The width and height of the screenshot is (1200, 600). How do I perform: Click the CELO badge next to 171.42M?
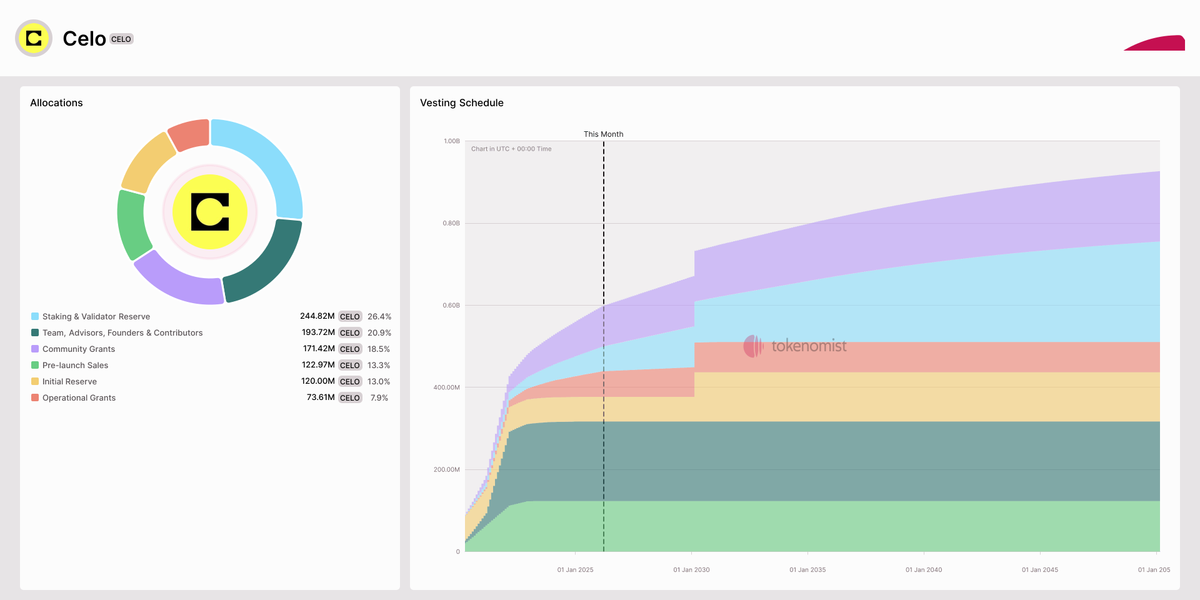(x=348, y=348)
